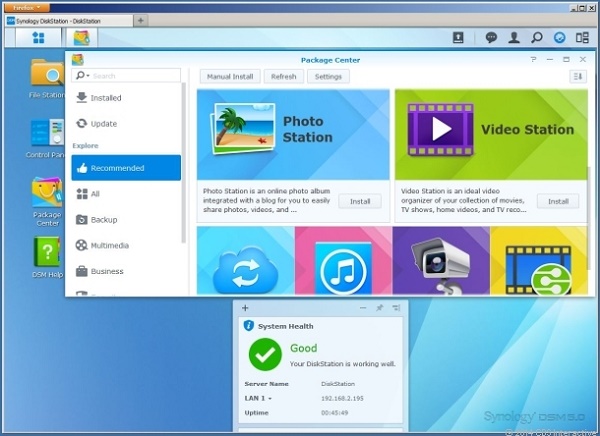Select the Synology DiskStation browser tab
Viewport: 600px width, 436px height.
pyautogui.click(x=69, y=21)
